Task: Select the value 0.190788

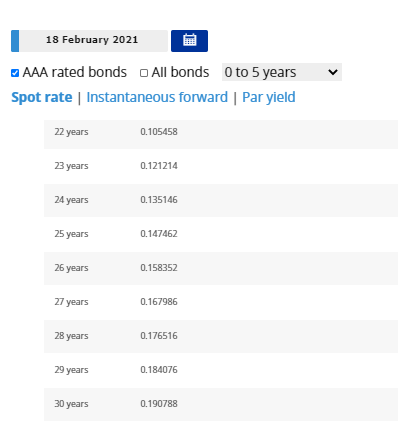Action: pos(159,404)
